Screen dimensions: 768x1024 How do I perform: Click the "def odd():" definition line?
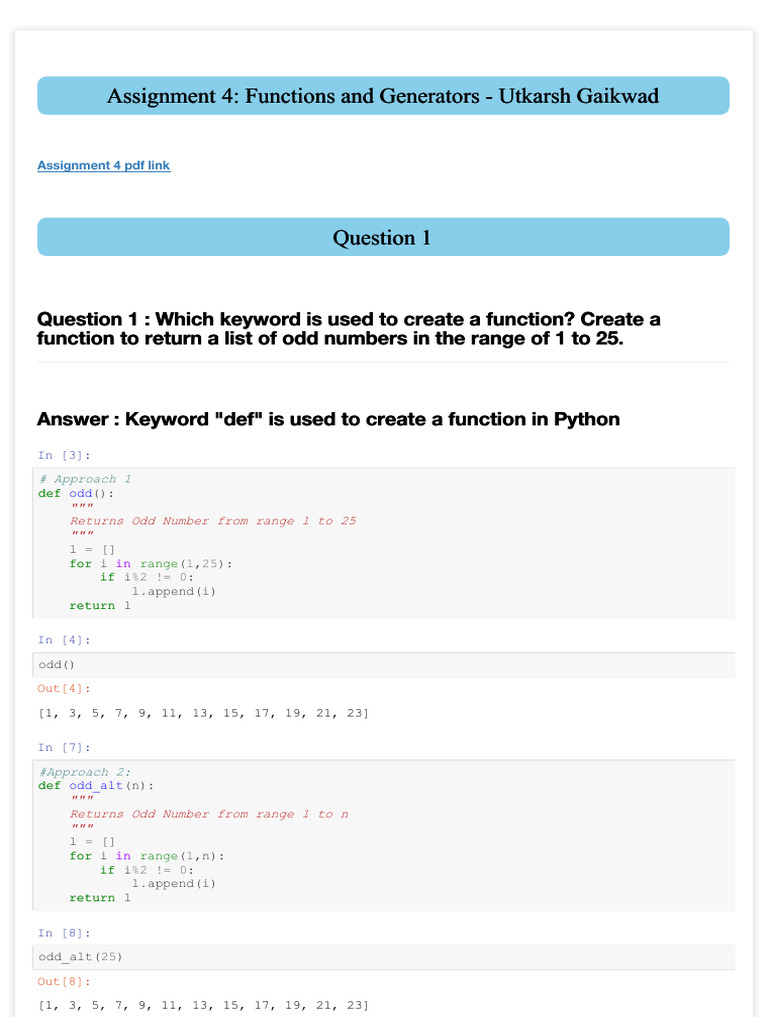tap(76, 493)
